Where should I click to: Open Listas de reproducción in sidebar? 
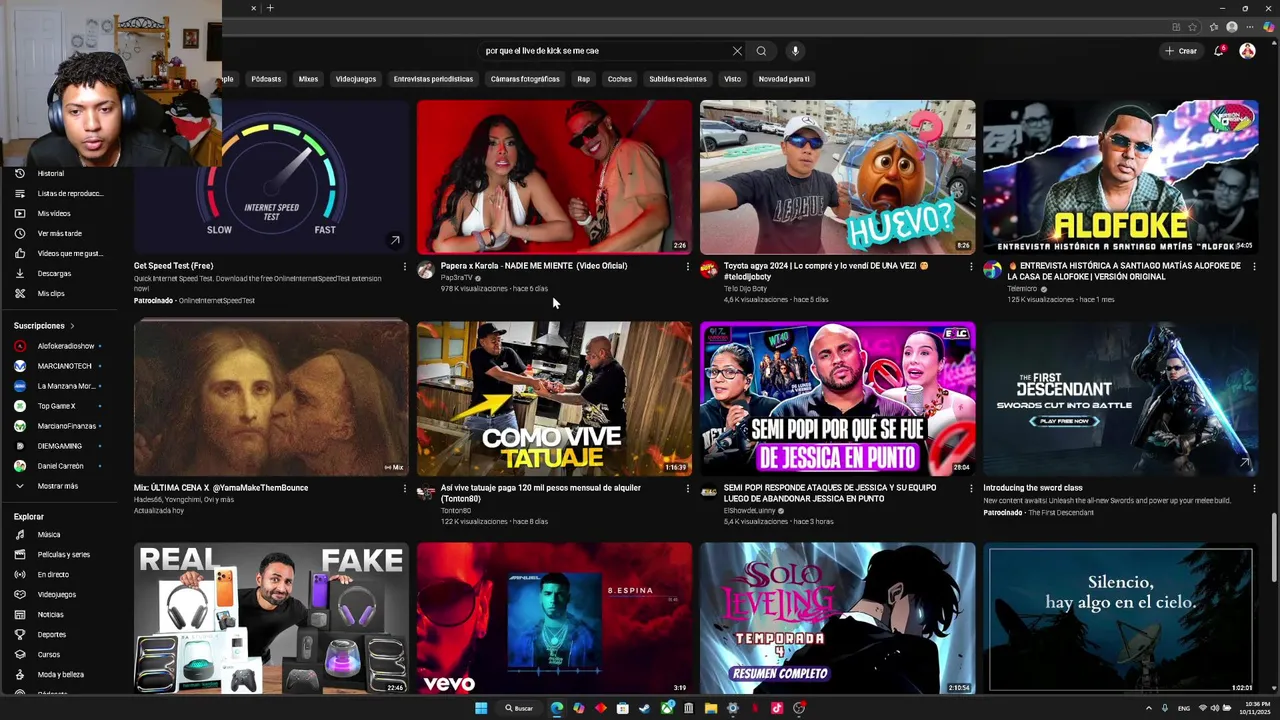pyautogui.click(x=60, y=193)
